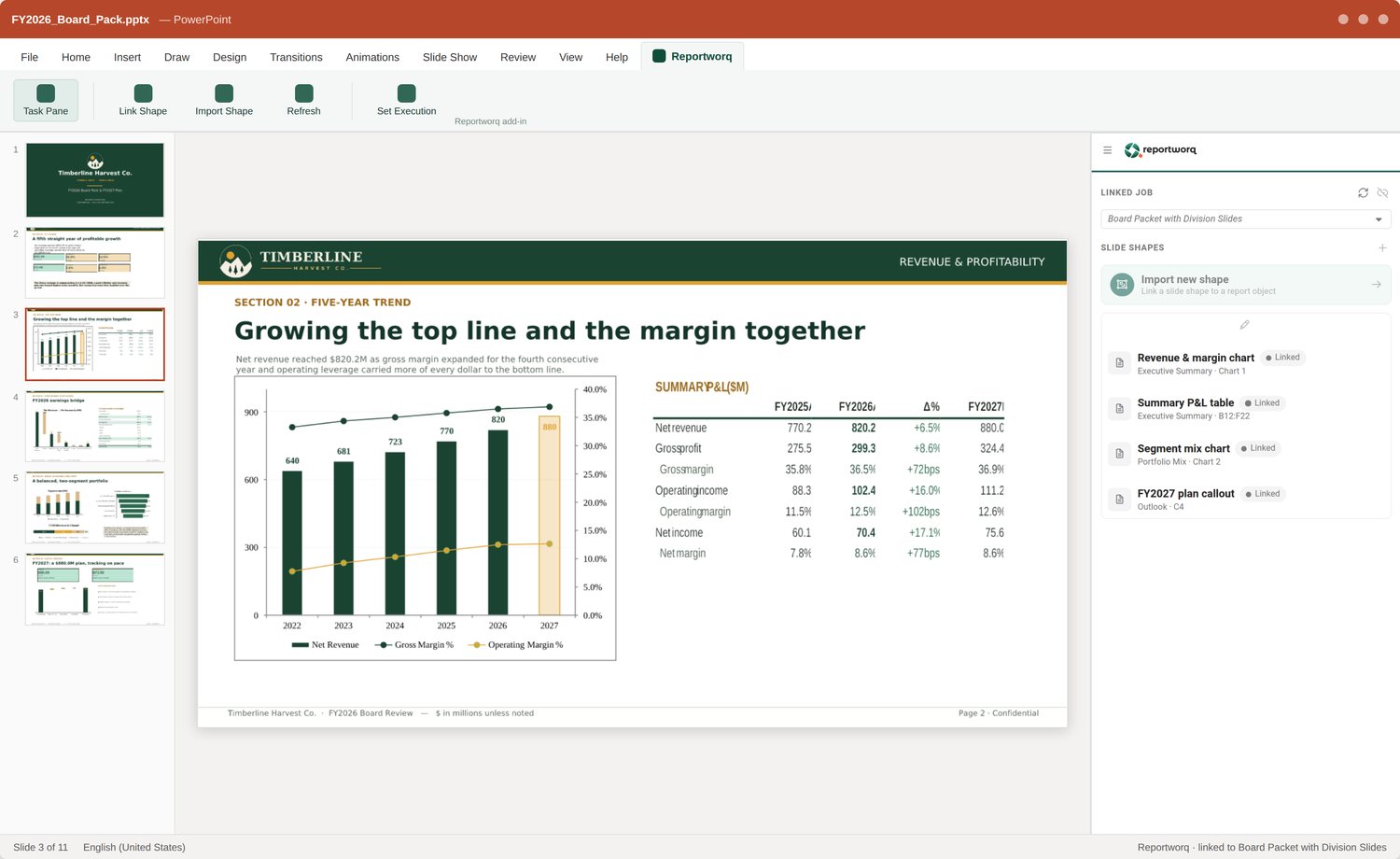The image size is (1400, 859).
Task: Click 'REVENUE & PROFITABILITY' slide header text
Action: (972, 261)
